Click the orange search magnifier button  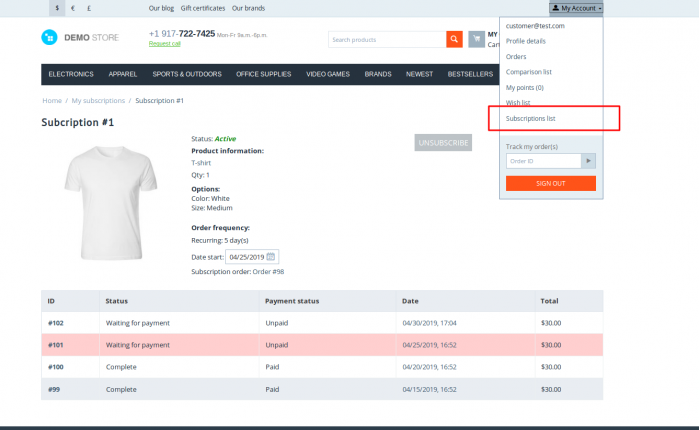coord(454,39)
